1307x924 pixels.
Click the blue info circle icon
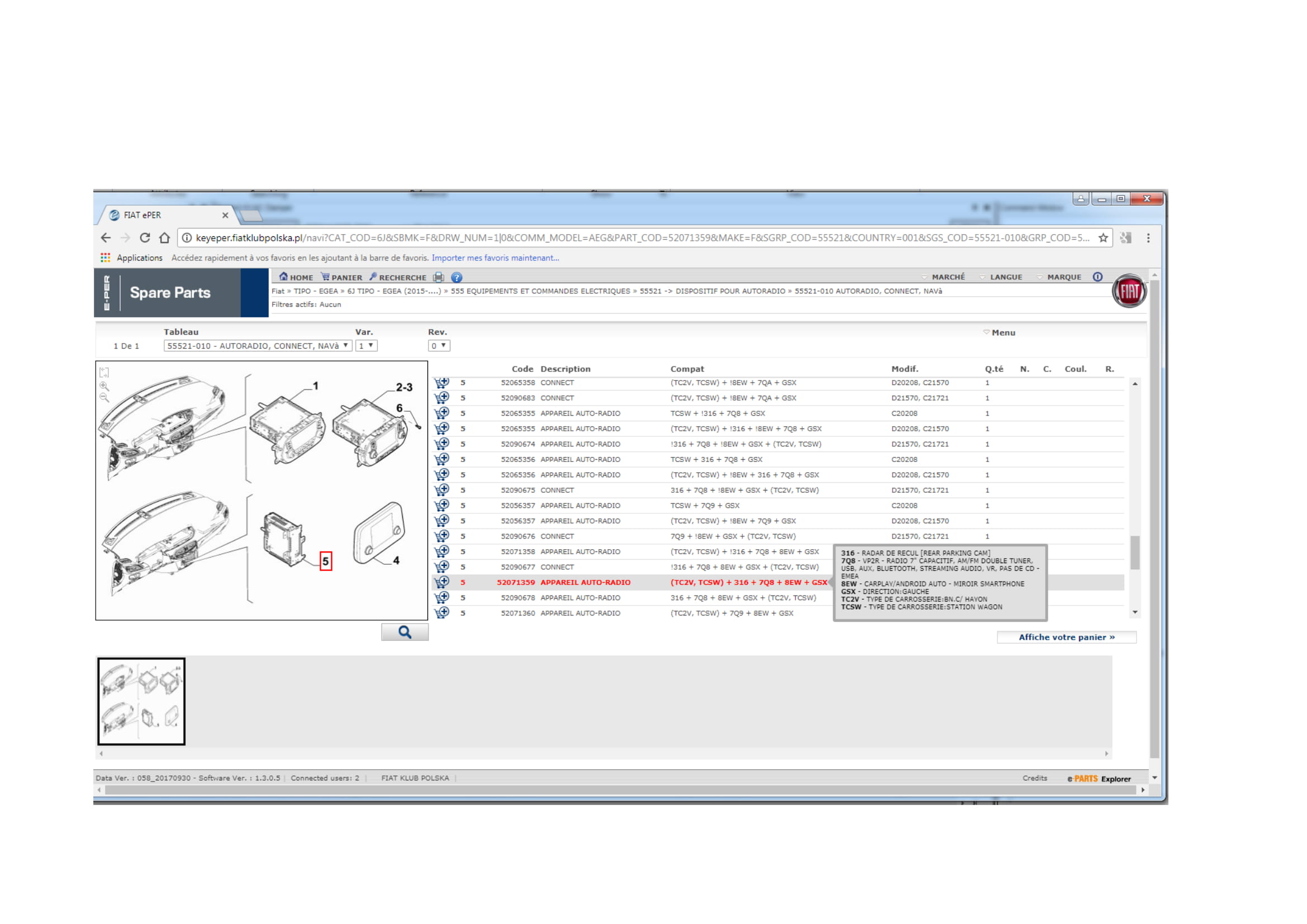click(1097, 277)
